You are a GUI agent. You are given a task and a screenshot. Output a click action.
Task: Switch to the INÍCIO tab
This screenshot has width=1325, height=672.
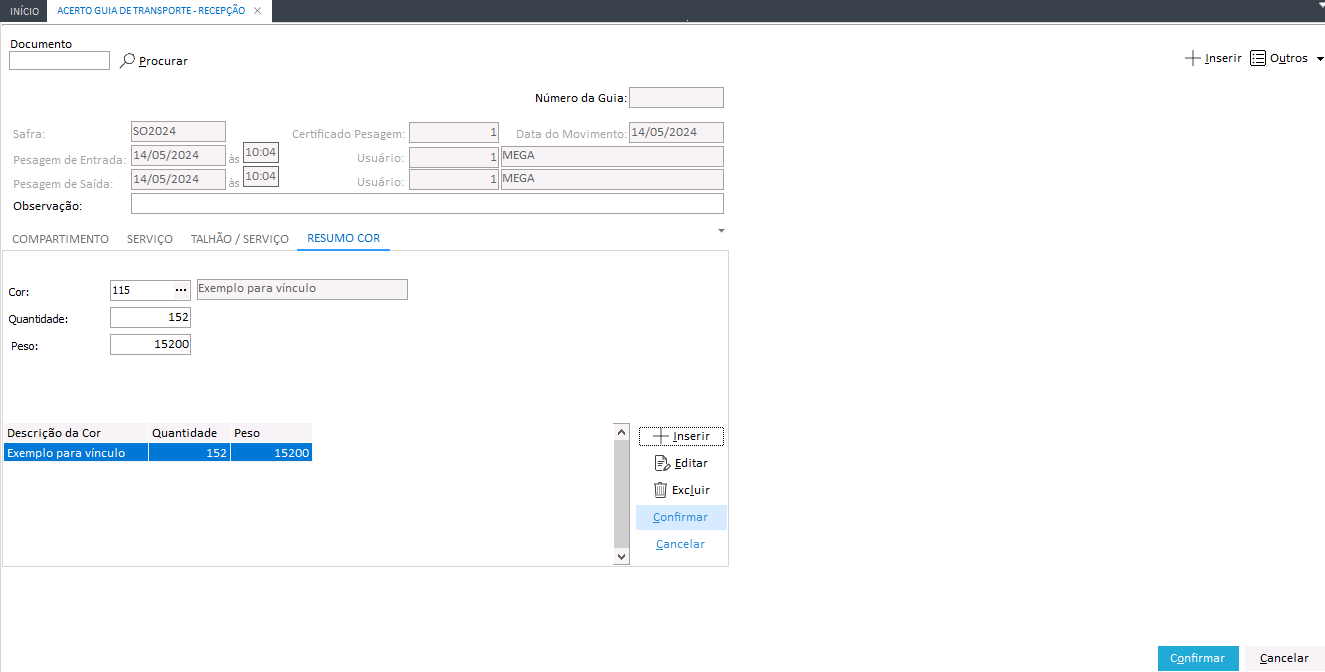click(25, 10)
